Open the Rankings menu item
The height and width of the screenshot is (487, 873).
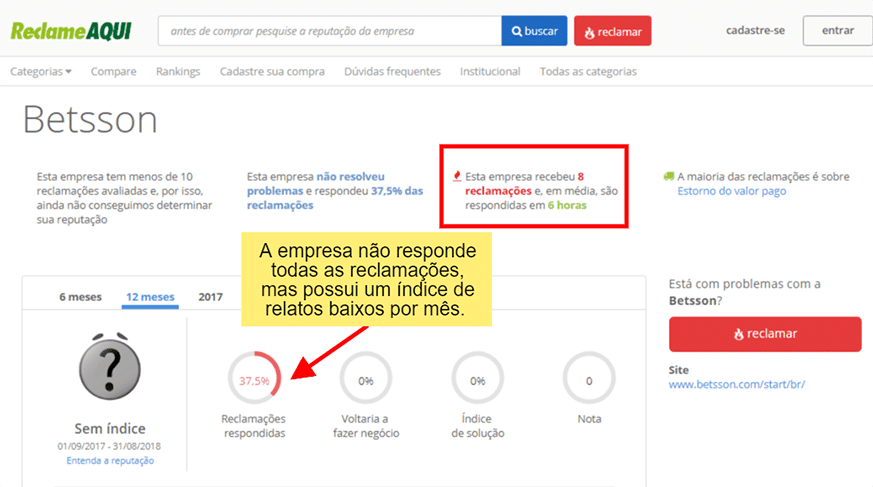(178, 71)
